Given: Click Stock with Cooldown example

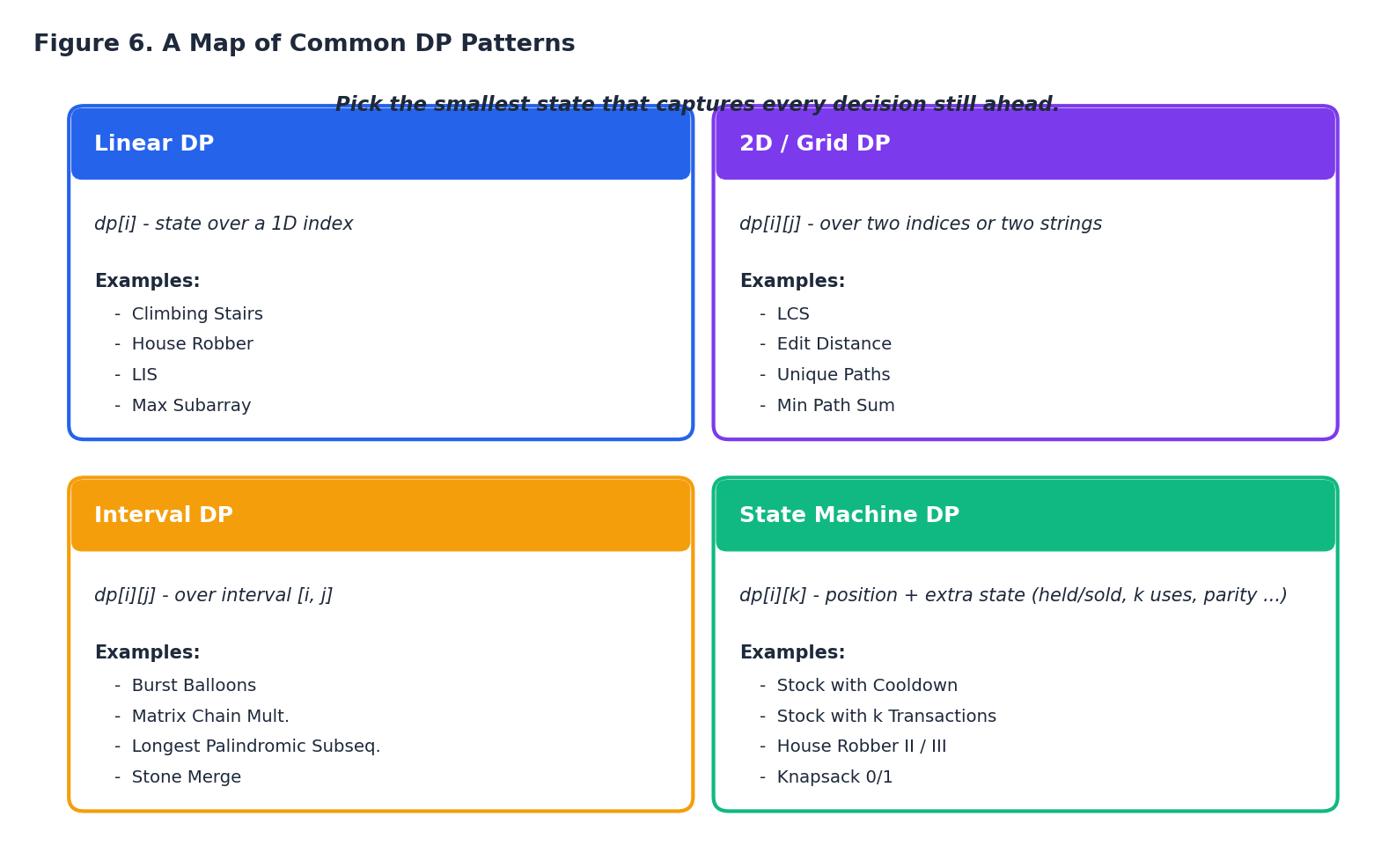Looking at the screenshot, I should (867, 686).
